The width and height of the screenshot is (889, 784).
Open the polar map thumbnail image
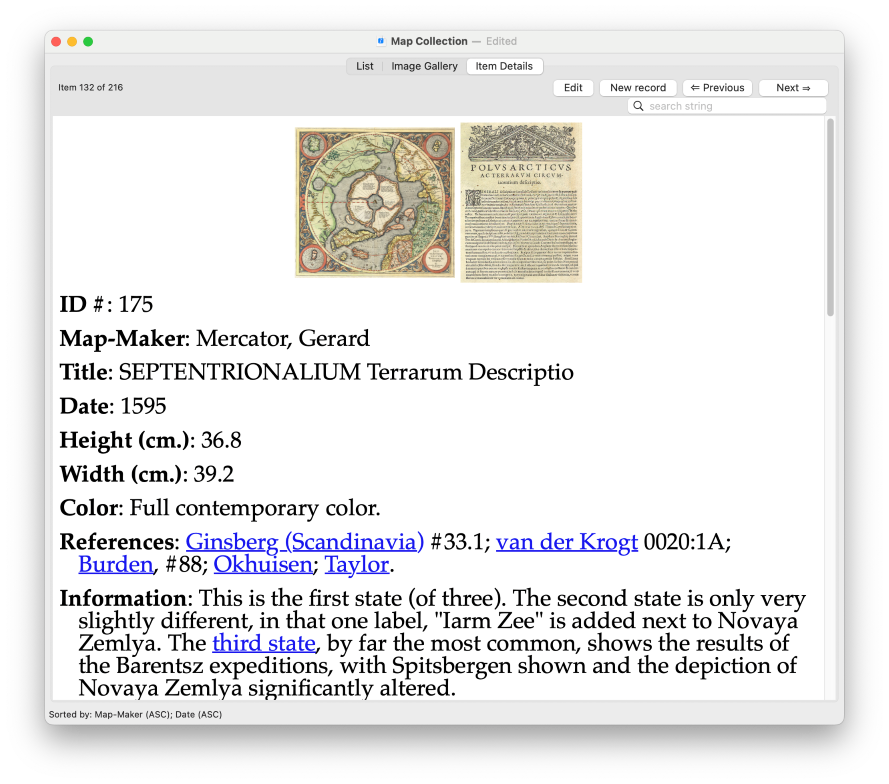click(x=375, y=202)
